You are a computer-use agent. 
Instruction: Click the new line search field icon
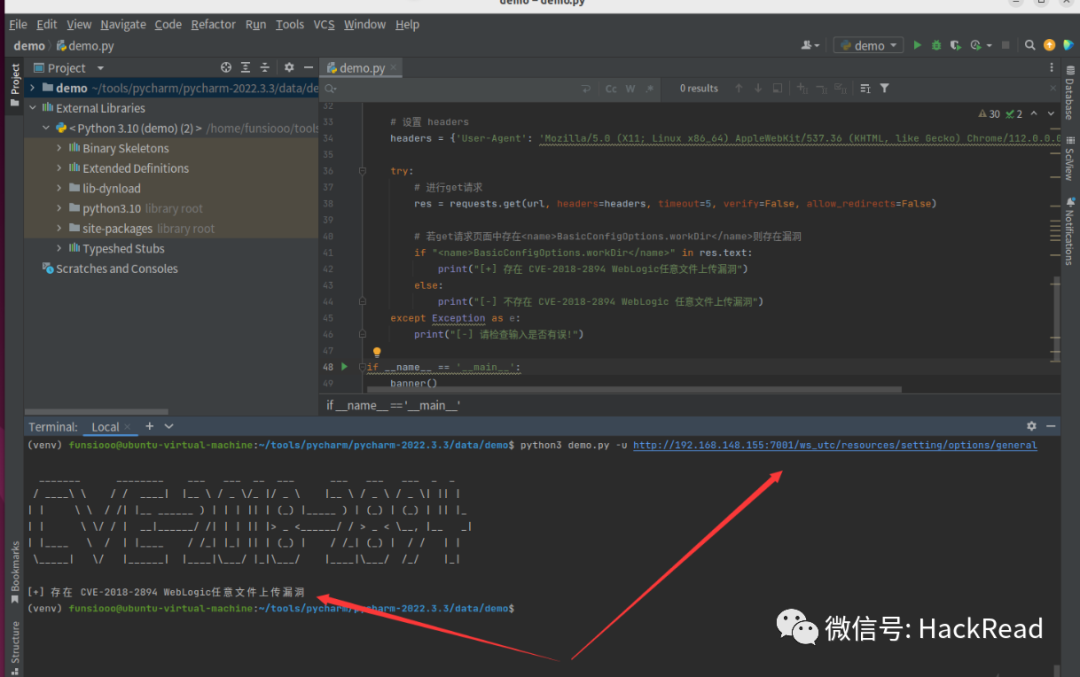point(585,88)
